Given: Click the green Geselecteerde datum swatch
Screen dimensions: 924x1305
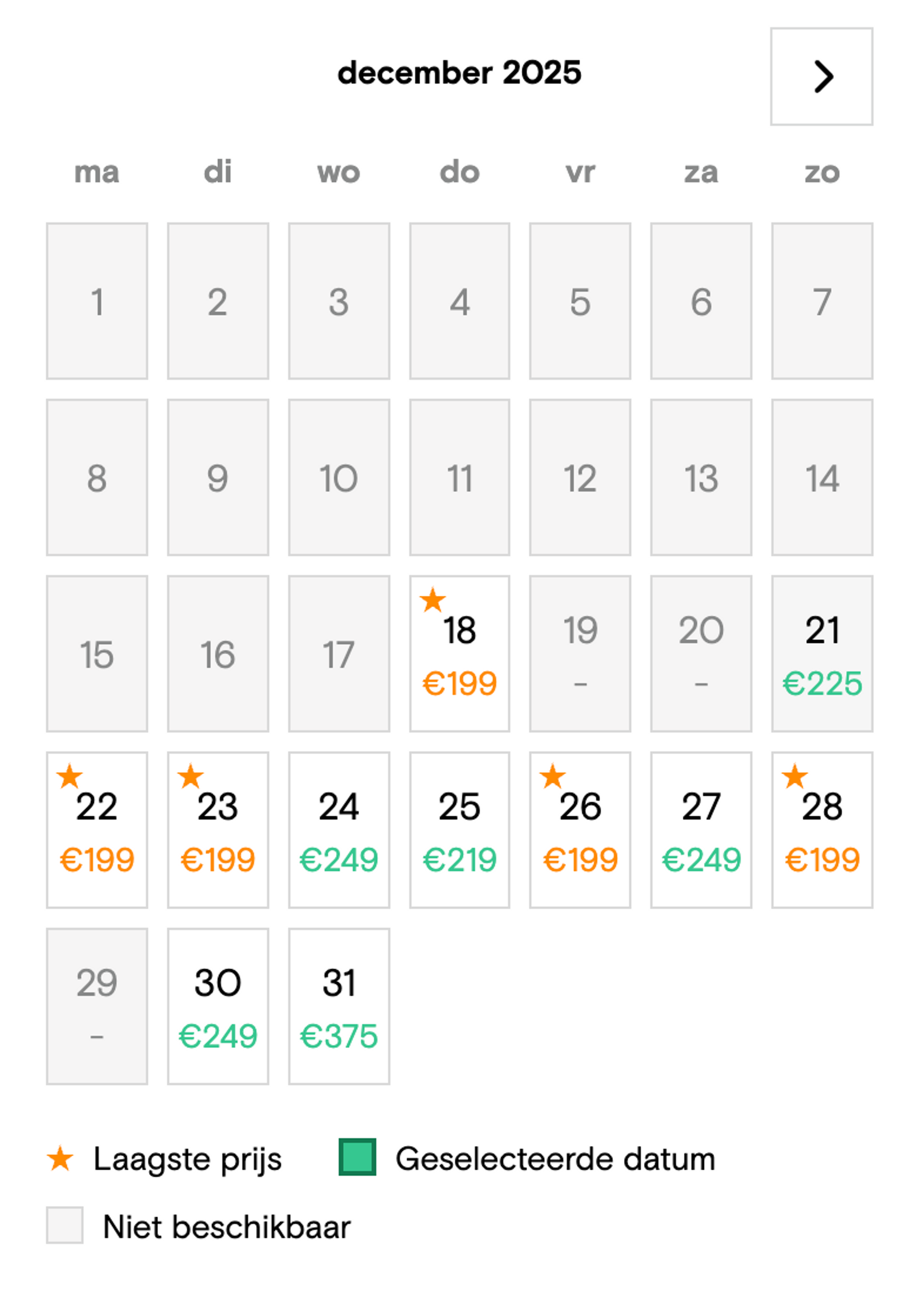Looking at the screenshot, I should (357, 1157).
